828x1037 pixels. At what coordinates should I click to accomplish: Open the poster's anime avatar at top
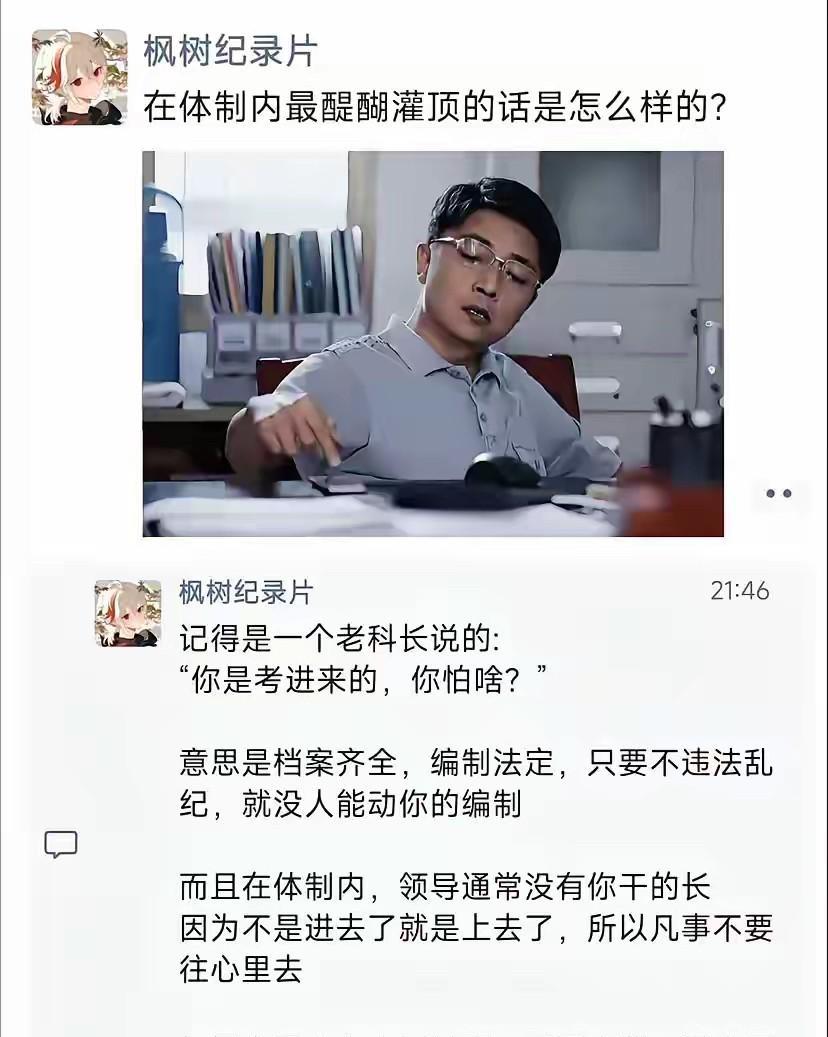pos(79,77)
